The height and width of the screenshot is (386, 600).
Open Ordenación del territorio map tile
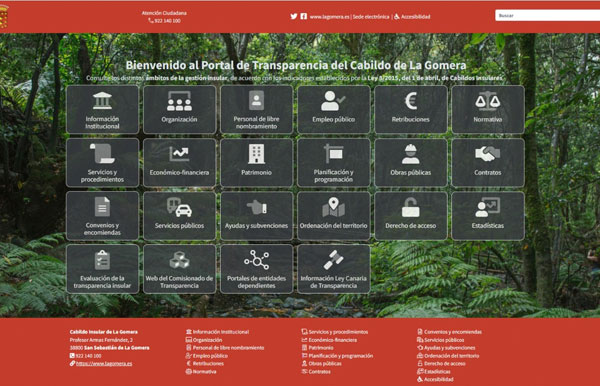pos(334,216)
